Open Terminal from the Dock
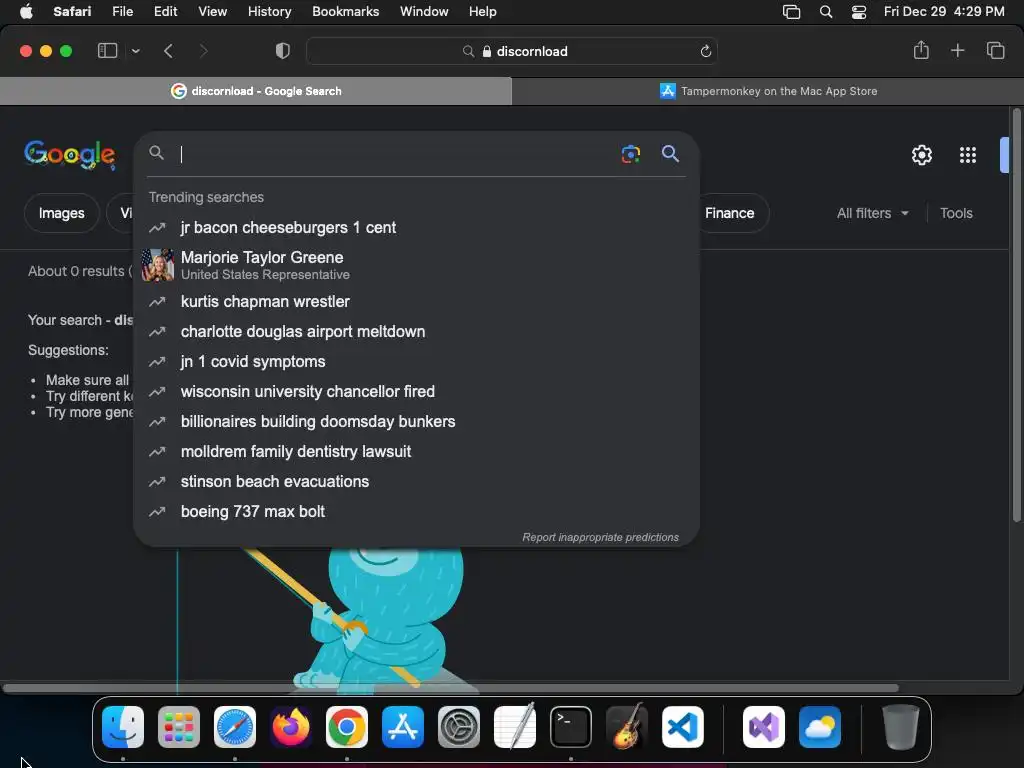 point(571,727)
